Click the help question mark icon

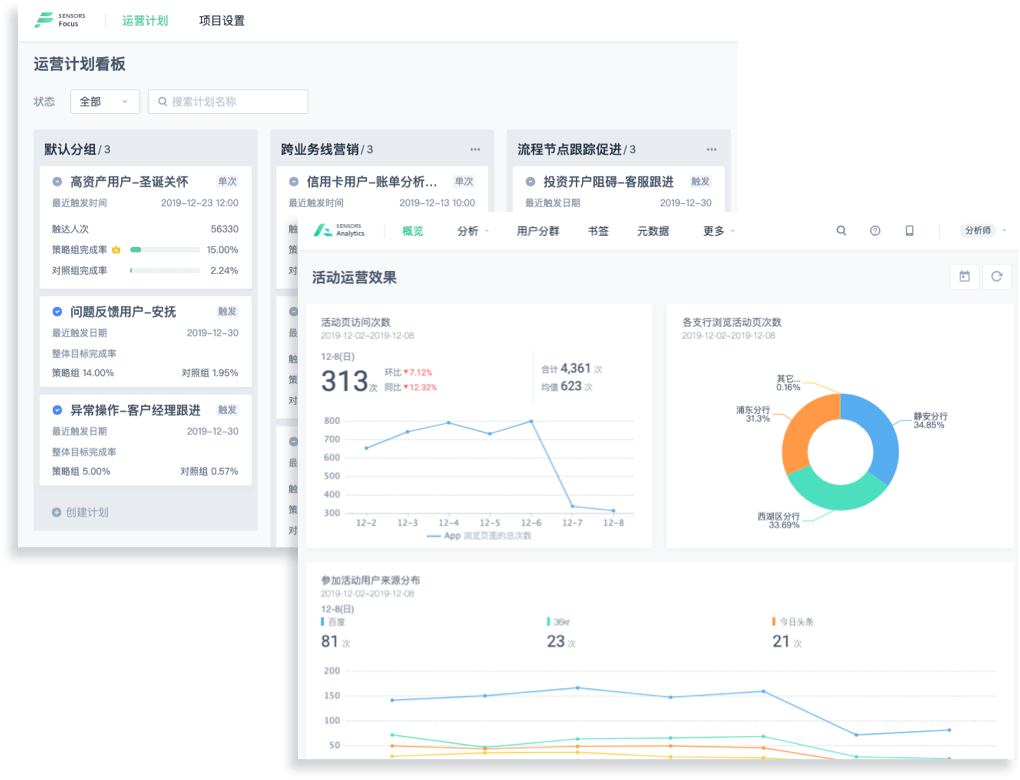click(875, 230)
